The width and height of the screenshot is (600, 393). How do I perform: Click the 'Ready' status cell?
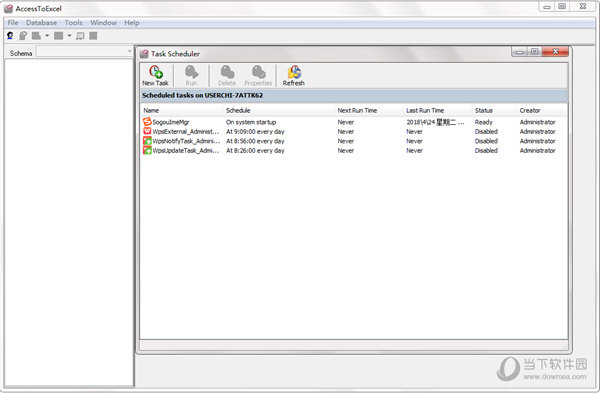click(x=484, y=122)
